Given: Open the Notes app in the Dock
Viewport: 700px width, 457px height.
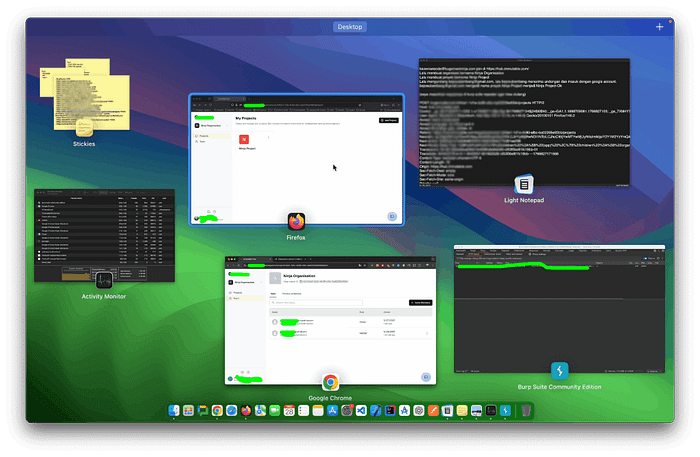Looking at the screenshot, I should click(x=318, y=411).
